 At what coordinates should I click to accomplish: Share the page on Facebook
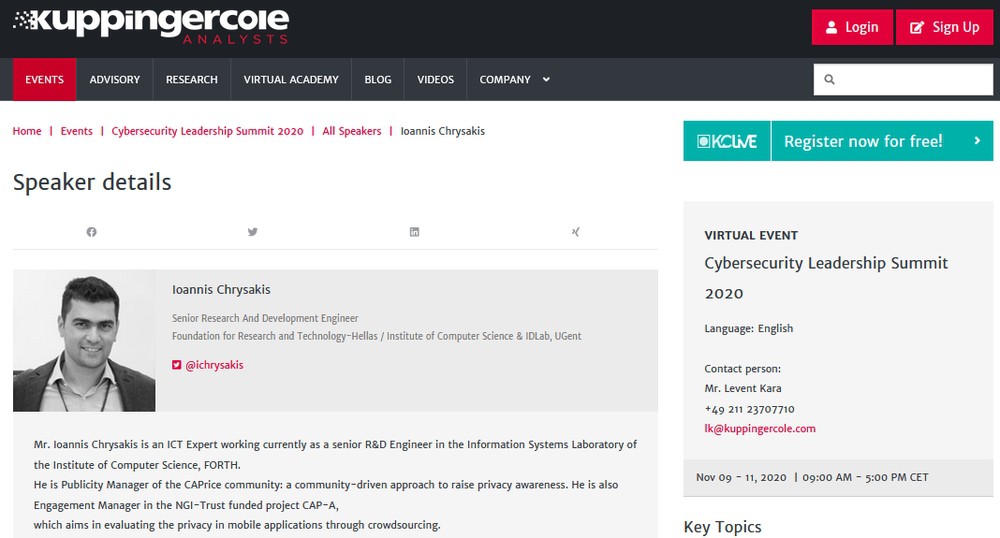92,232
